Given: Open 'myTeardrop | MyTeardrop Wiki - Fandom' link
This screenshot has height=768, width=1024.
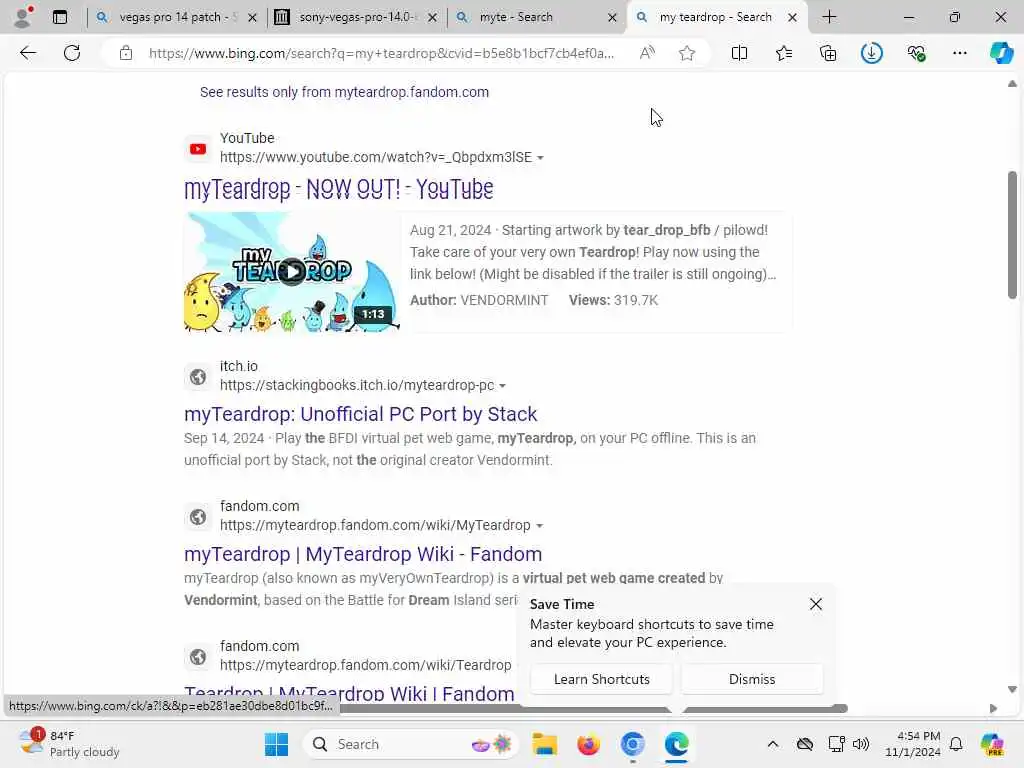Looking at the screenshot, I should (x=363, y=554).
